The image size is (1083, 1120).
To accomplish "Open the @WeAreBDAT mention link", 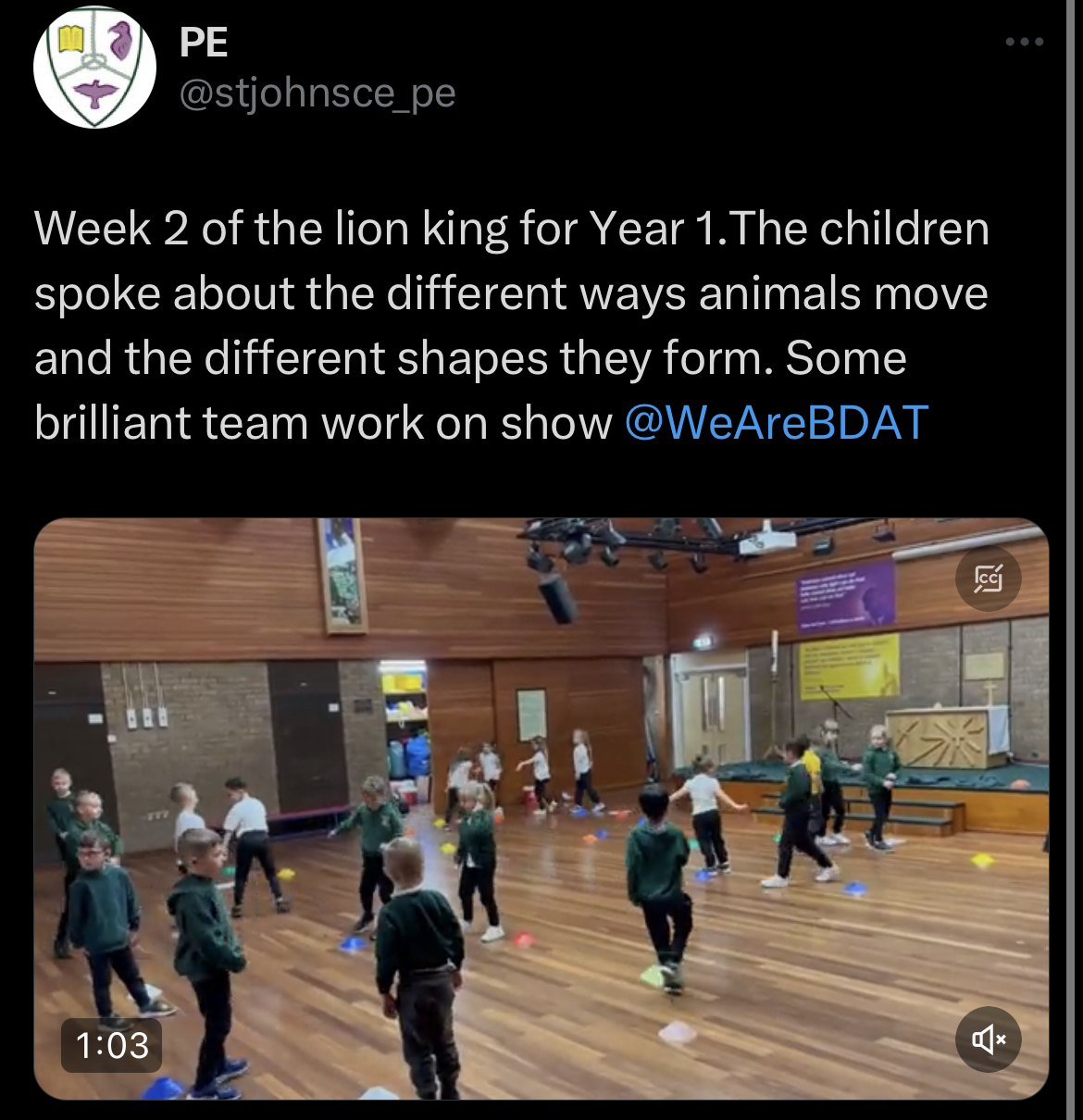I will pos(776,423).
